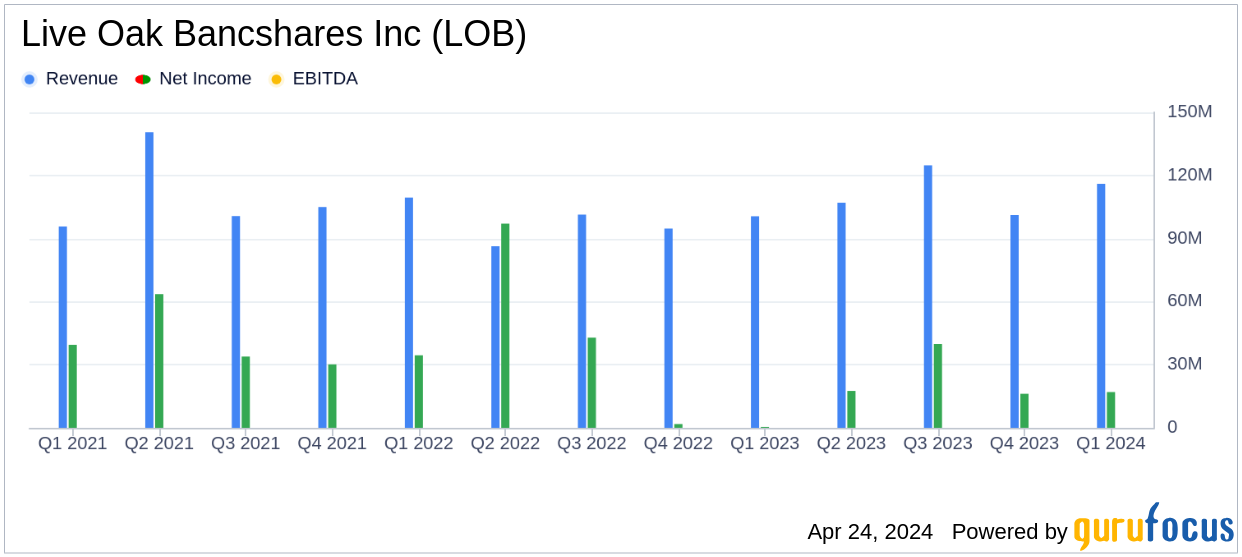Click the Q1 2021 axis label
Image resolution: width=1242 pixels, height=557 pixels.
tap(72, 443)
